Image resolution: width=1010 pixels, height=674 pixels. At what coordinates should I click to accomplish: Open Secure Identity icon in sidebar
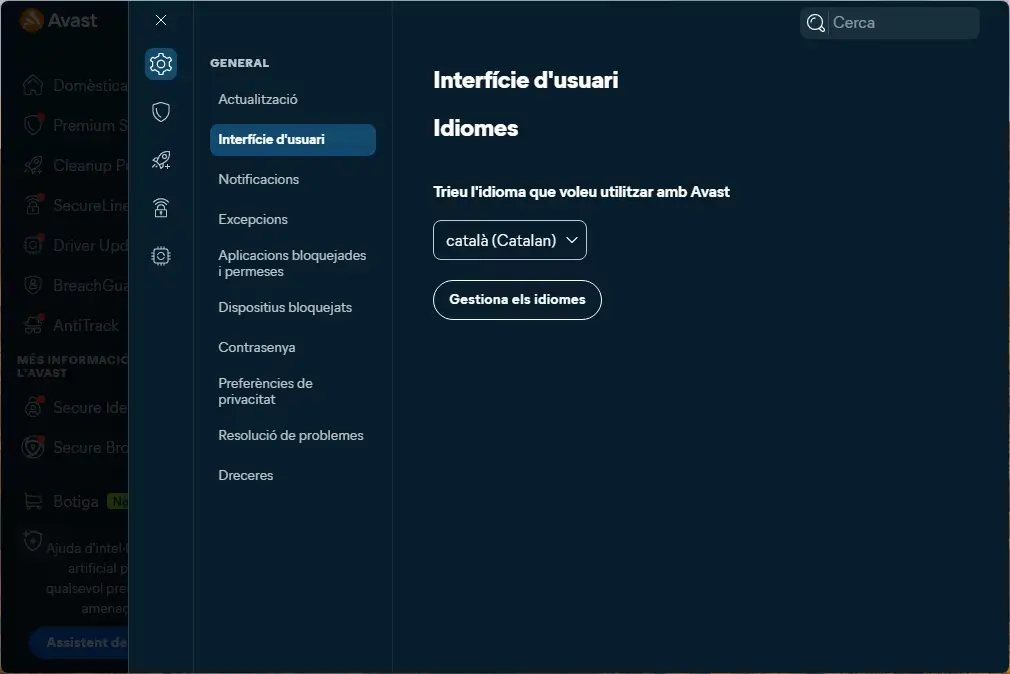[33, 407]
